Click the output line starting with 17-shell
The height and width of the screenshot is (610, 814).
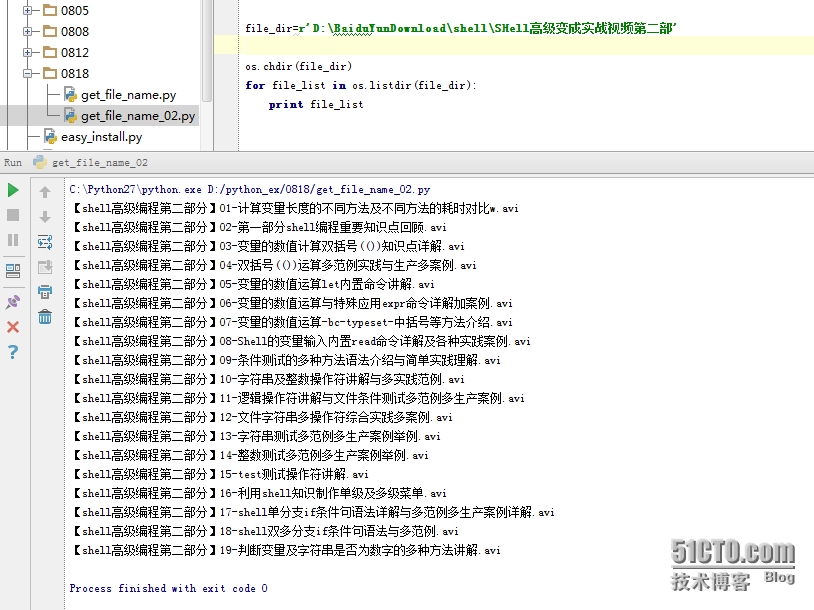(x=312, y=512)
